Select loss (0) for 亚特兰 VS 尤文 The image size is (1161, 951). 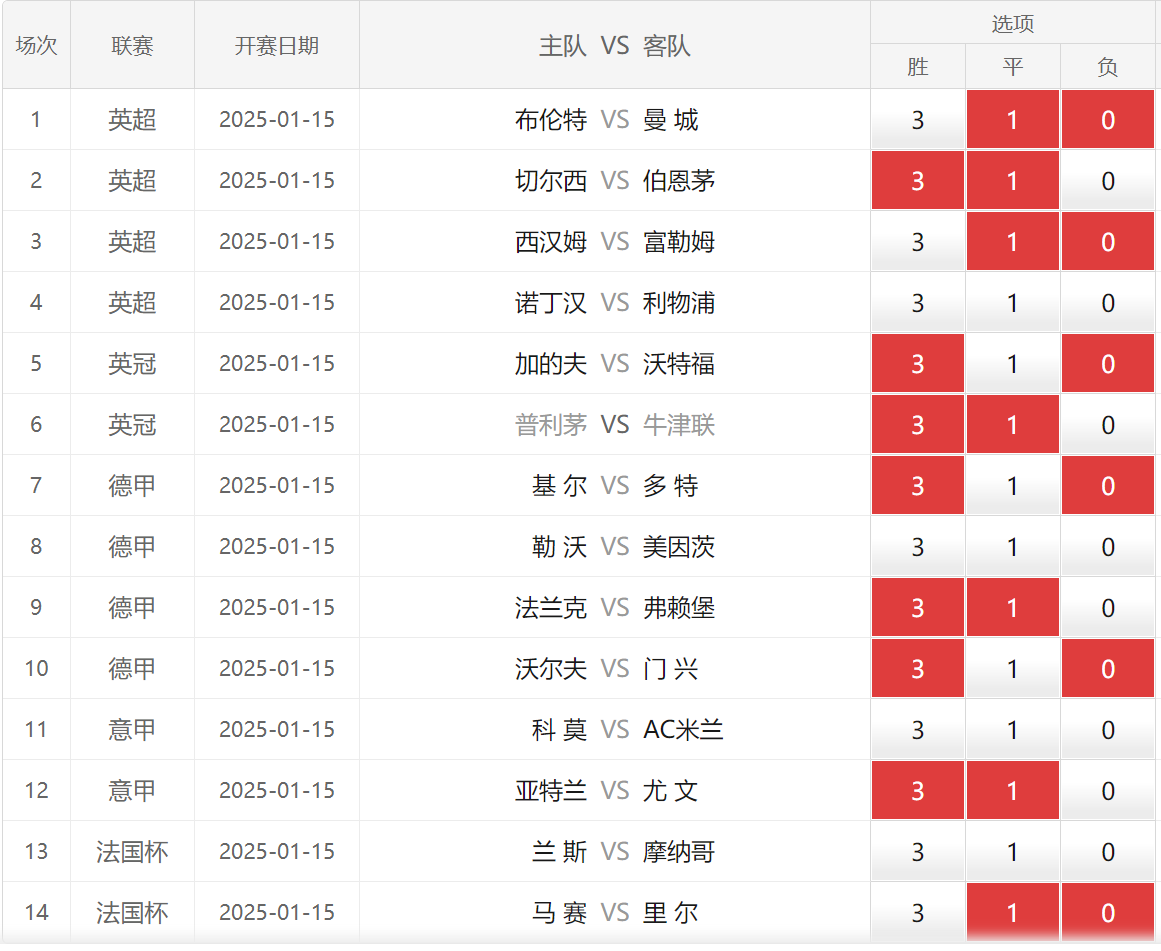1108,791
